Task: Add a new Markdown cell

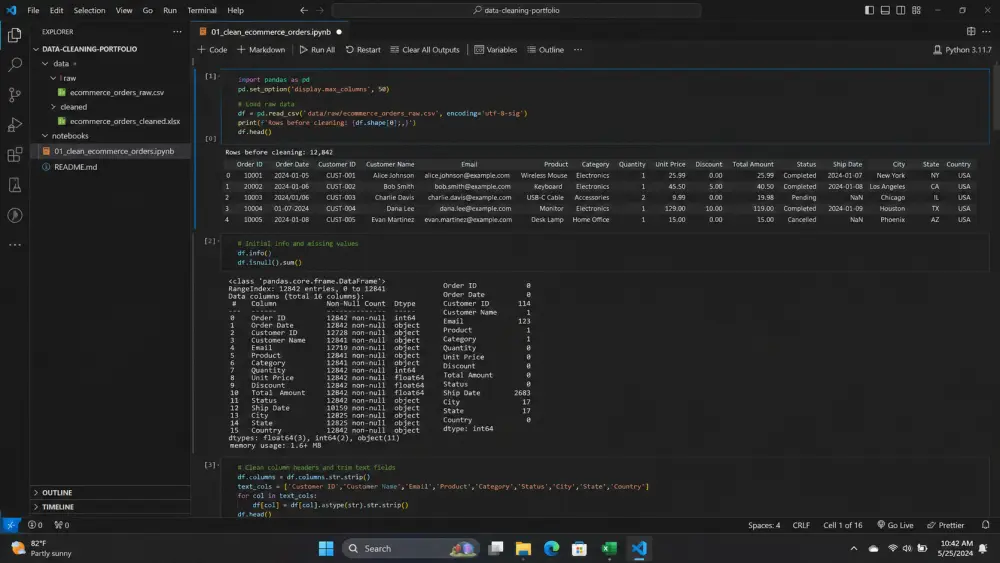Action: coord(261,50)
